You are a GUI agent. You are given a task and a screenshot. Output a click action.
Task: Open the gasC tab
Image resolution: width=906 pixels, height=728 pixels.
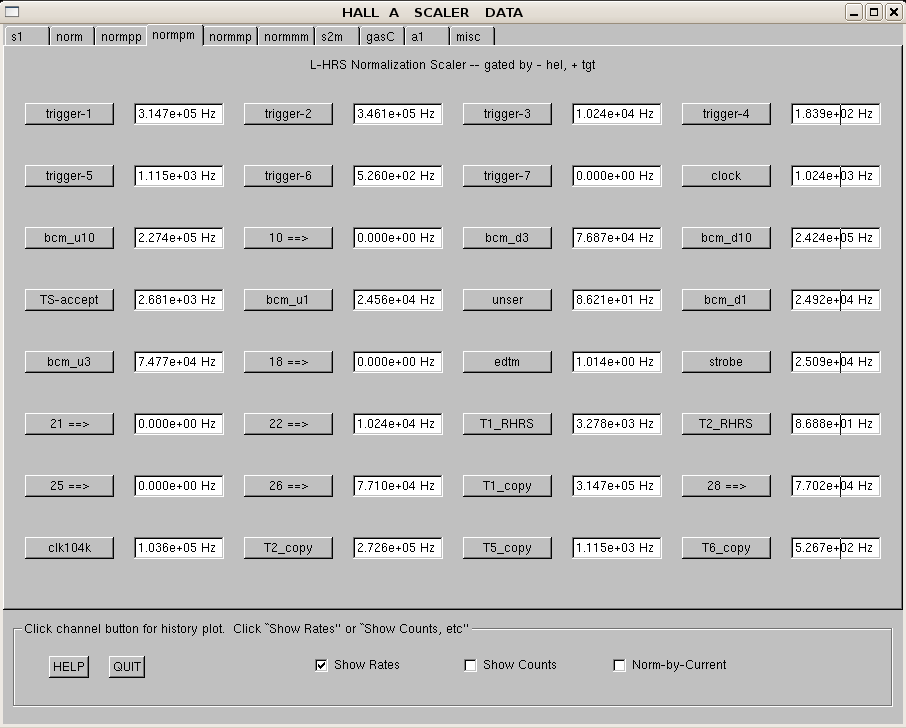pyautogui.click(x=382, y=36)
